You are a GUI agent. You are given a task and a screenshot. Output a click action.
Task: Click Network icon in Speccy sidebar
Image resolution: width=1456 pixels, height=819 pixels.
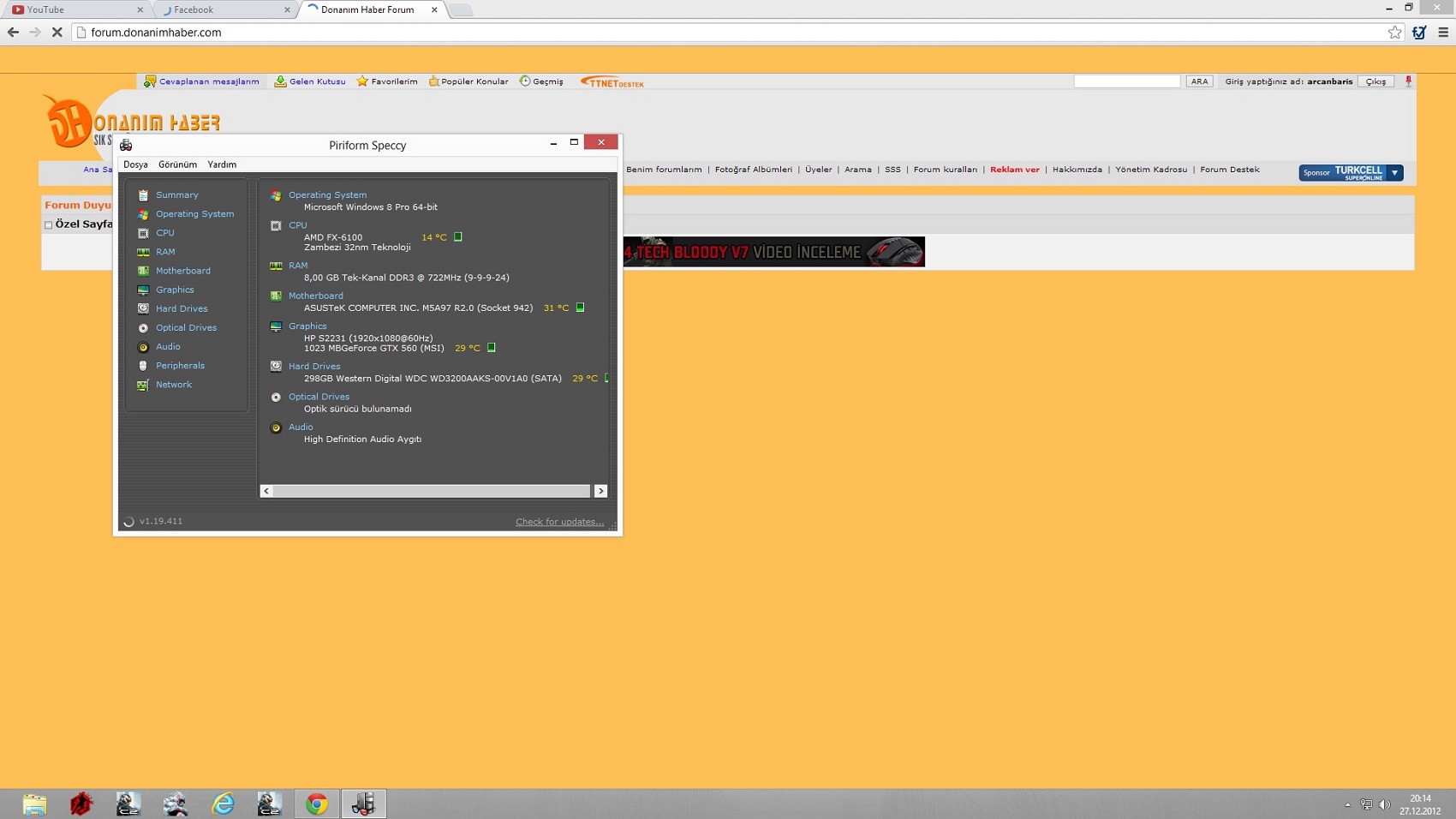pos(143,385)
